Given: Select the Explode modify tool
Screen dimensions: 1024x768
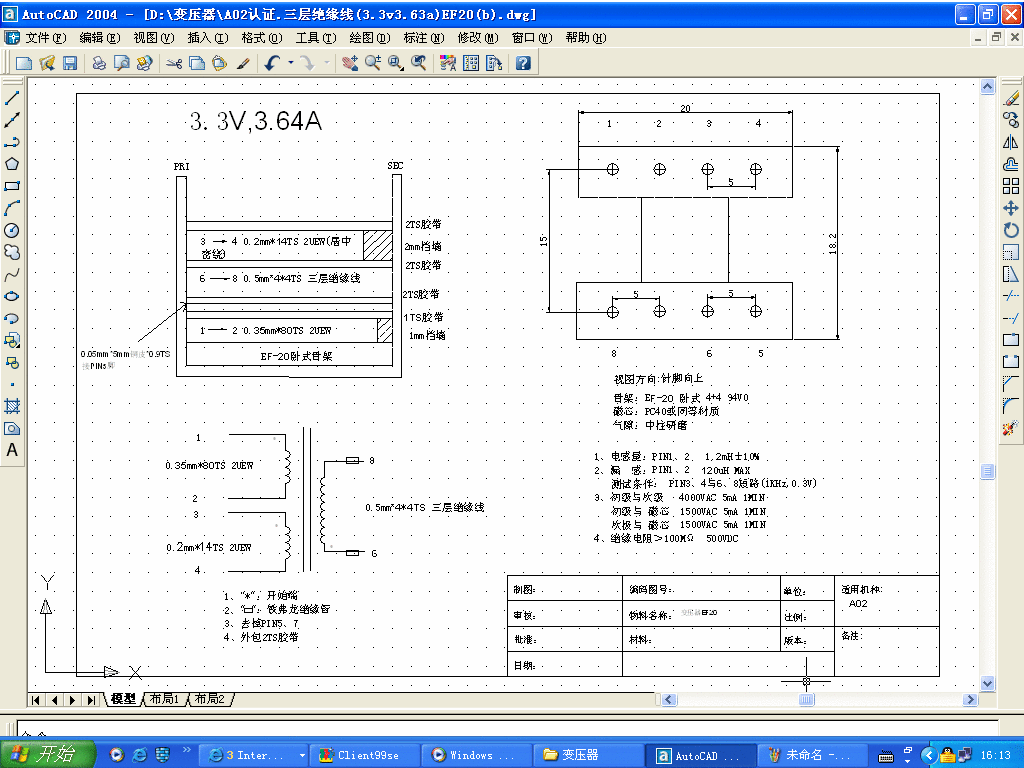Looking at the screenshot, I should tap(1011, 428).
